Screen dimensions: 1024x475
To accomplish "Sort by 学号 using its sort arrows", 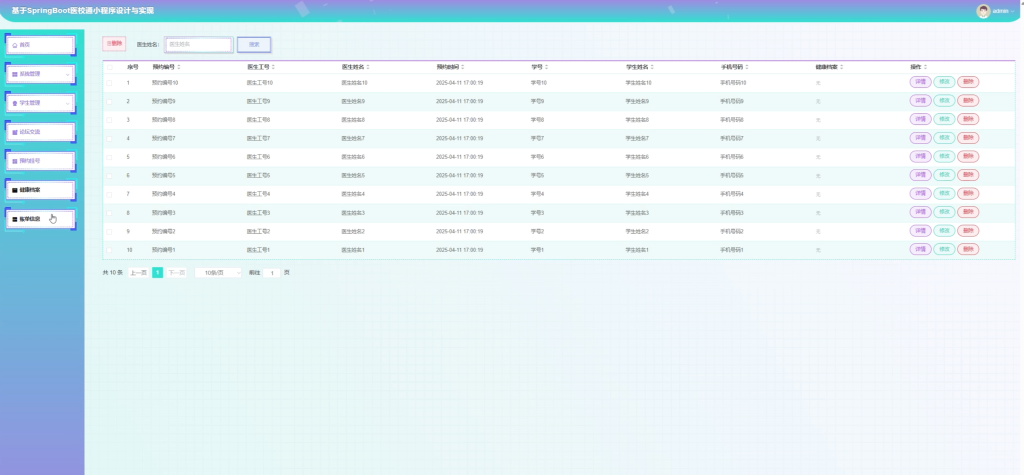I will [547, 67].
